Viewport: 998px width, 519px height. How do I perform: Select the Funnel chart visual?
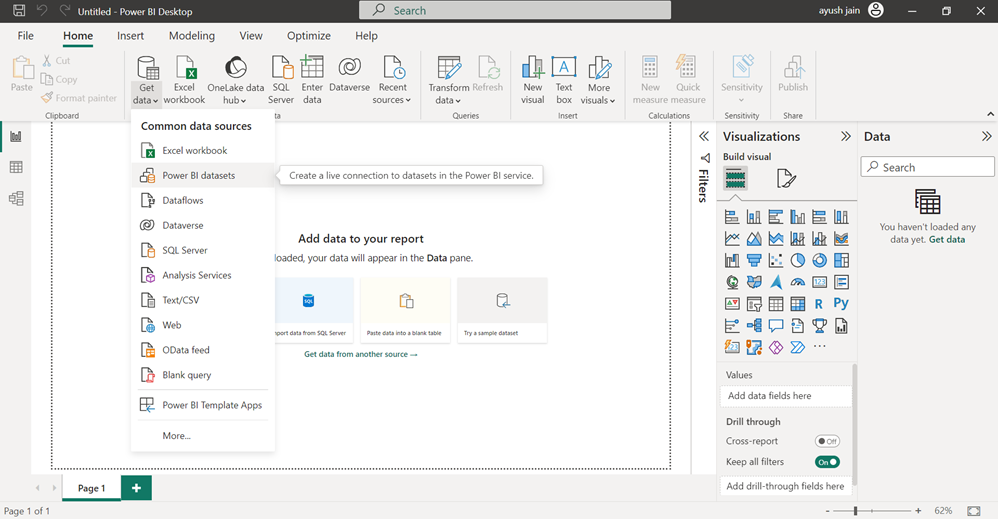click(754, 260)
